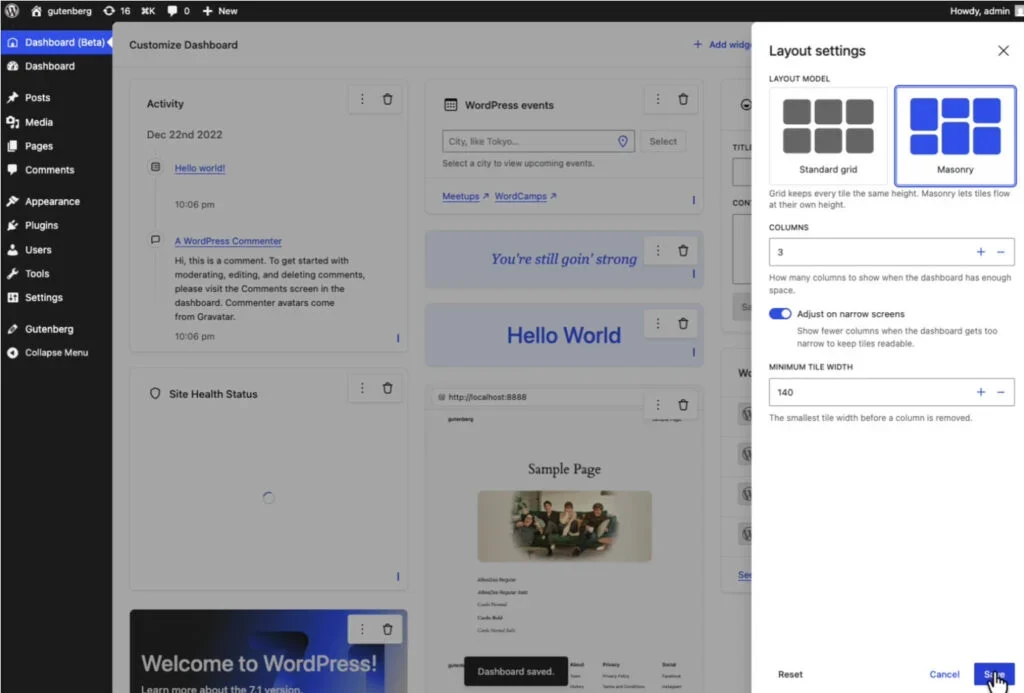Click Collapse Menu in the sidebar
Image resolution: width=1024 pixels, height=693 pixels.
[56, 353]
